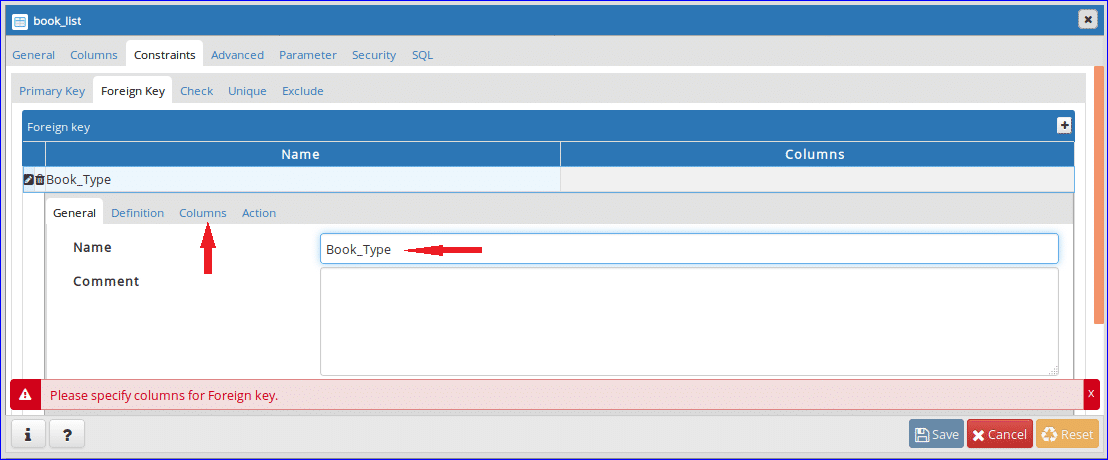1108x460 pixels.
Task: Add a new foreign key with plus icon
Action: tap(1063, 126)
